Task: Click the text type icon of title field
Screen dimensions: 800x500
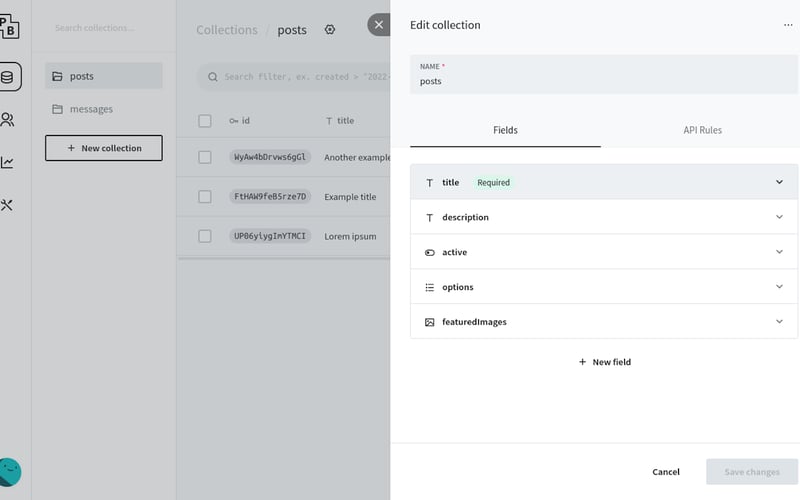Action: [x=430, y=183]
